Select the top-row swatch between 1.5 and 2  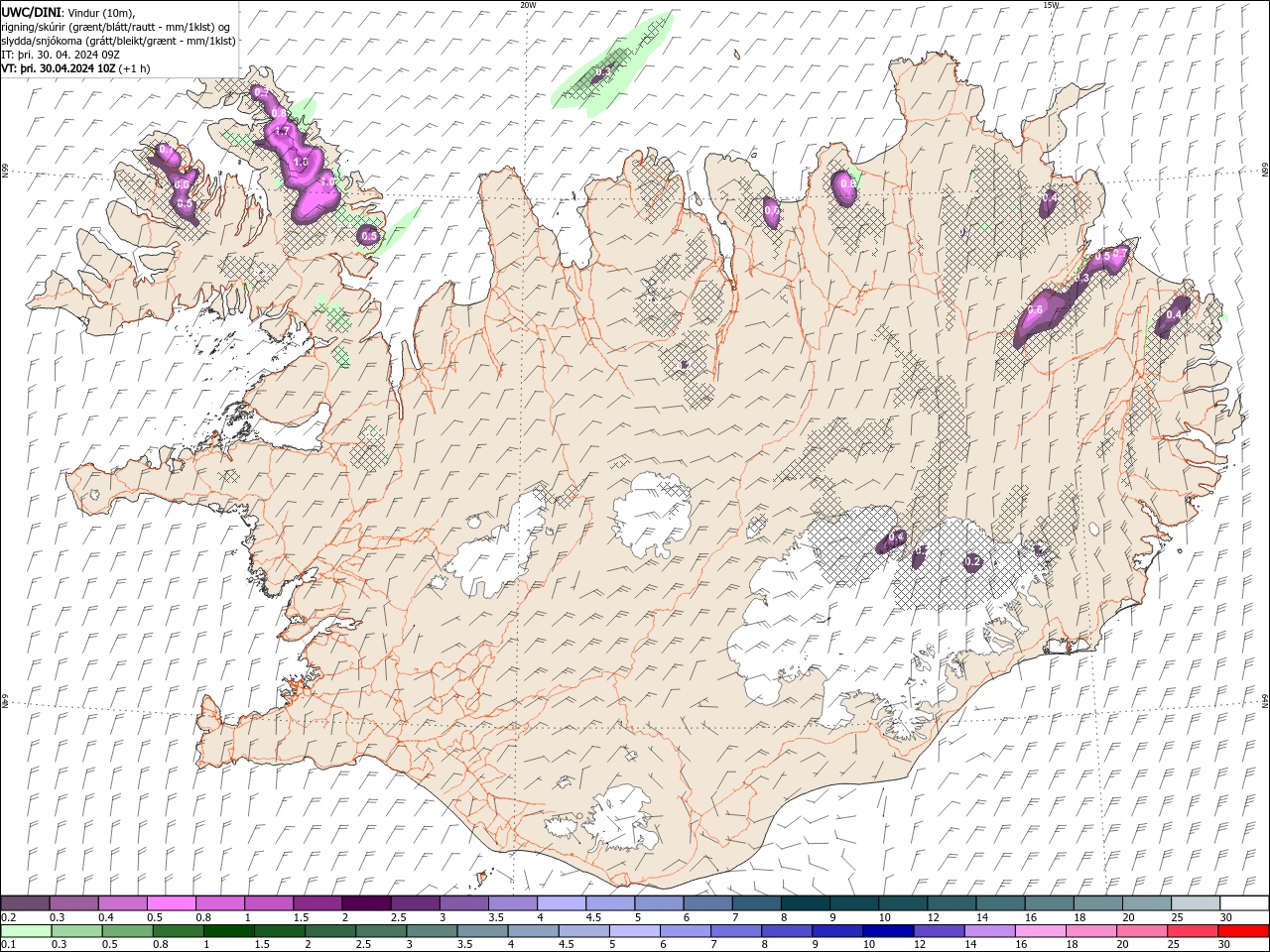(x=317, y=903)
